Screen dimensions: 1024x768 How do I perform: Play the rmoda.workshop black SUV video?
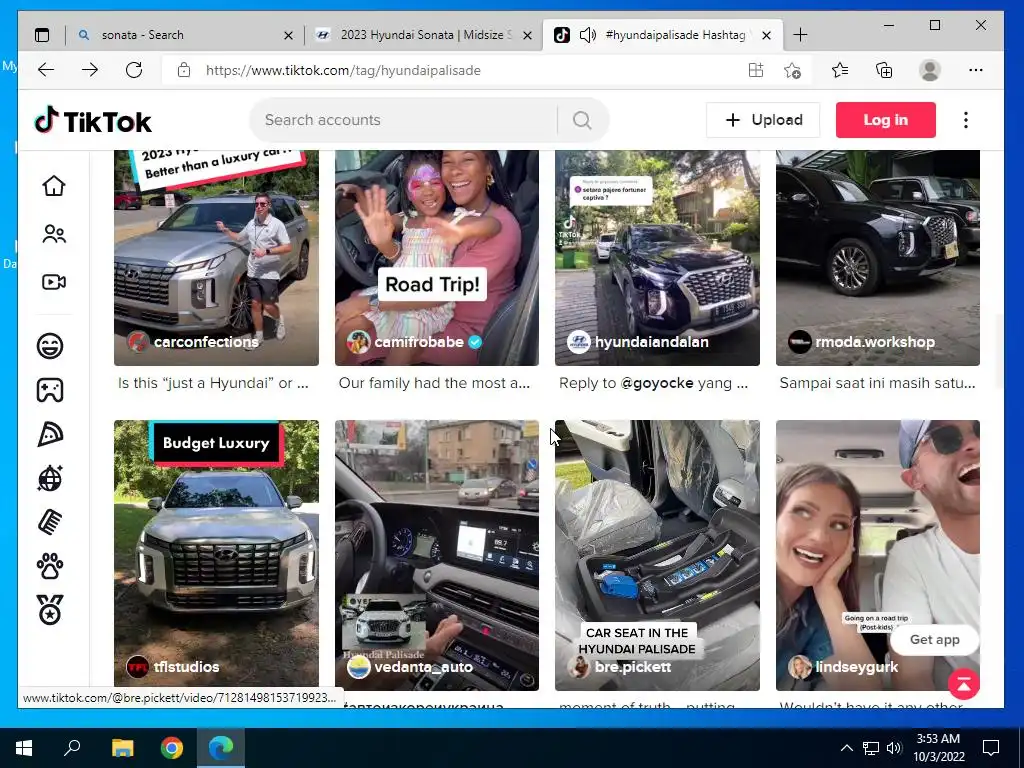pyautogui.click(x=878, y=257)
